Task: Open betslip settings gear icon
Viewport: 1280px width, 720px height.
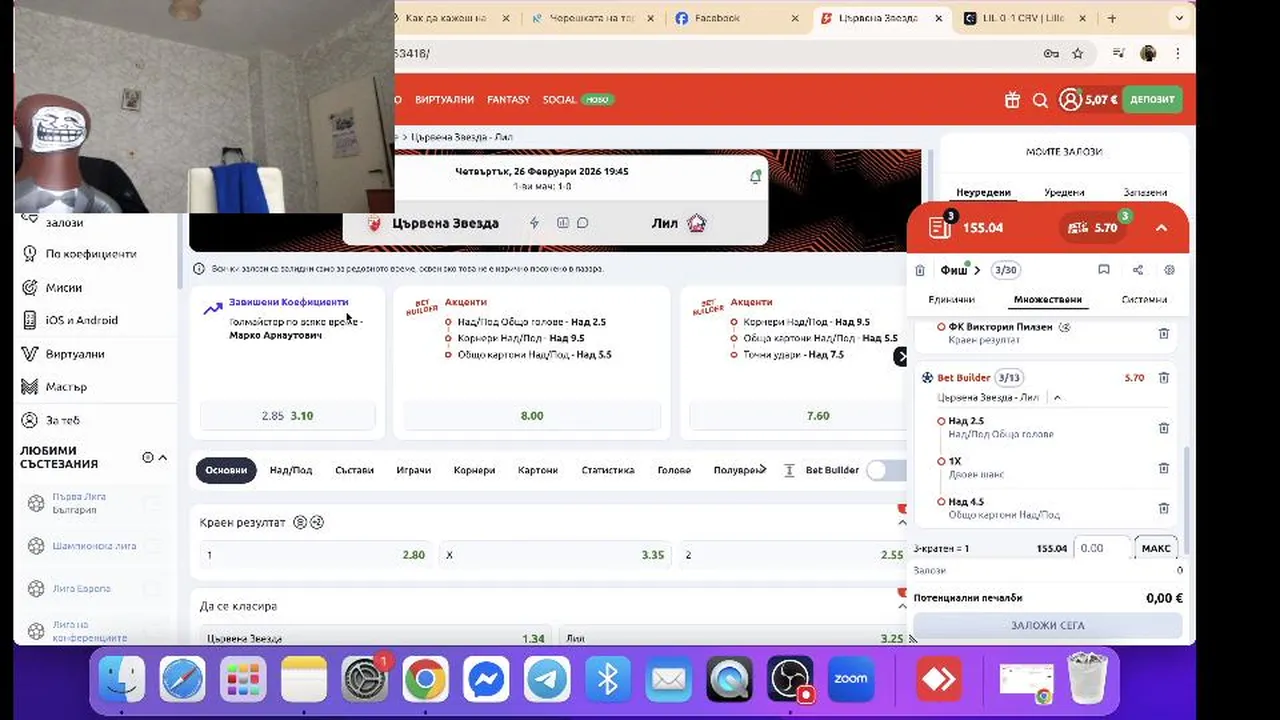Action: pyautogui.click(x=1169, y=270)
